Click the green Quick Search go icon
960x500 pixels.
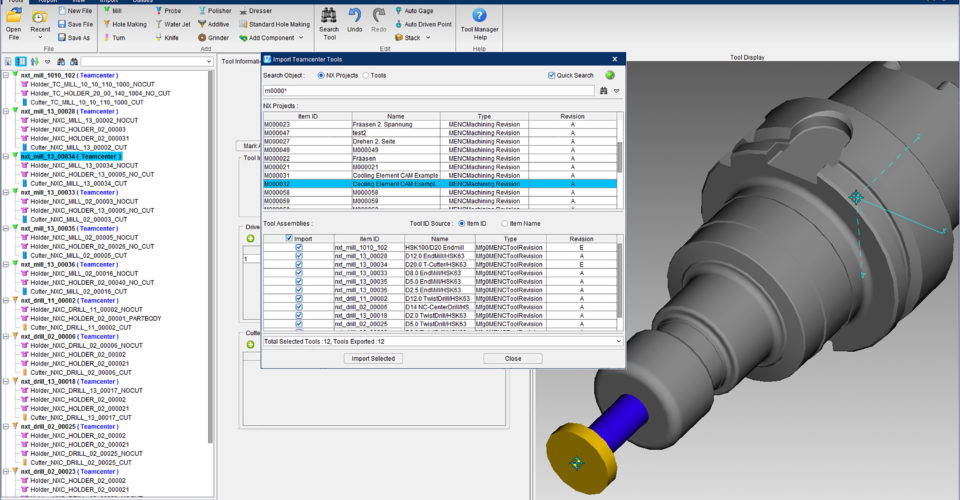point(610,75)
